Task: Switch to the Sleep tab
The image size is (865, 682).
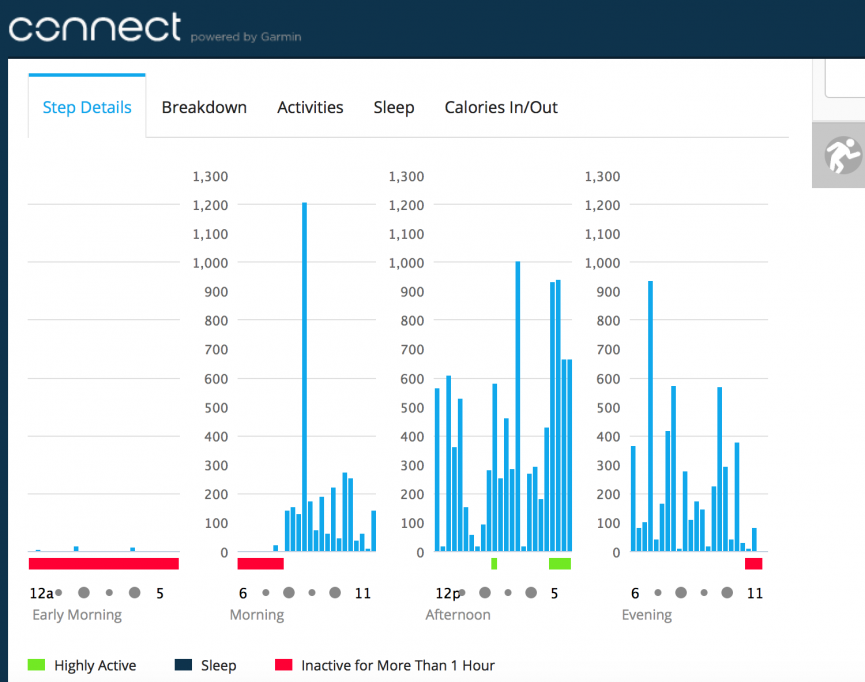Action: (x=393, y=107)
